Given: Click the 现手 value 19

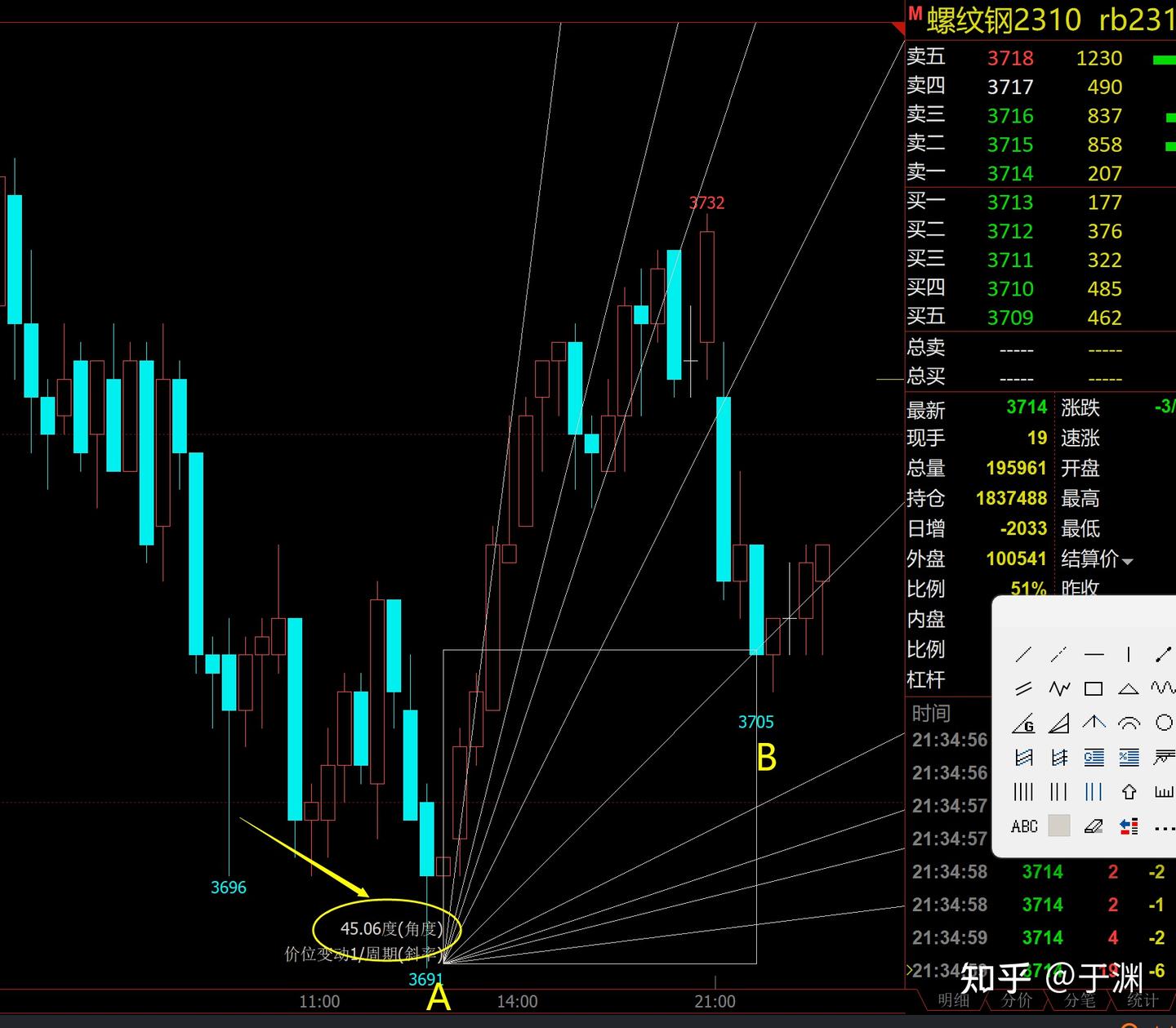Looking at the screenshot, I should 1037,438.
